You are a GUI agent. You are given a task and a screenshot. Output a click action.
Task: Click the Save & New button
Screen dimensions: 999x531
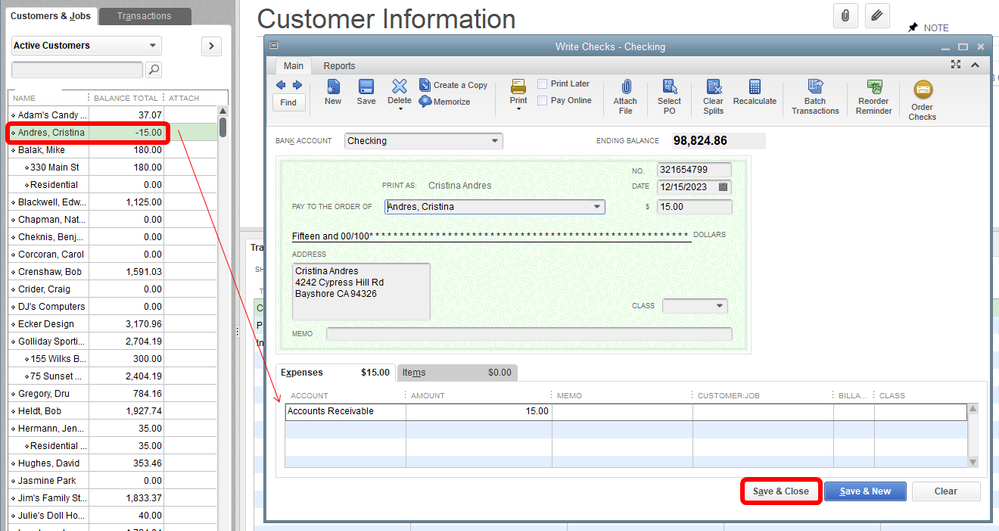pyautogui.click(x=865, y=491)
